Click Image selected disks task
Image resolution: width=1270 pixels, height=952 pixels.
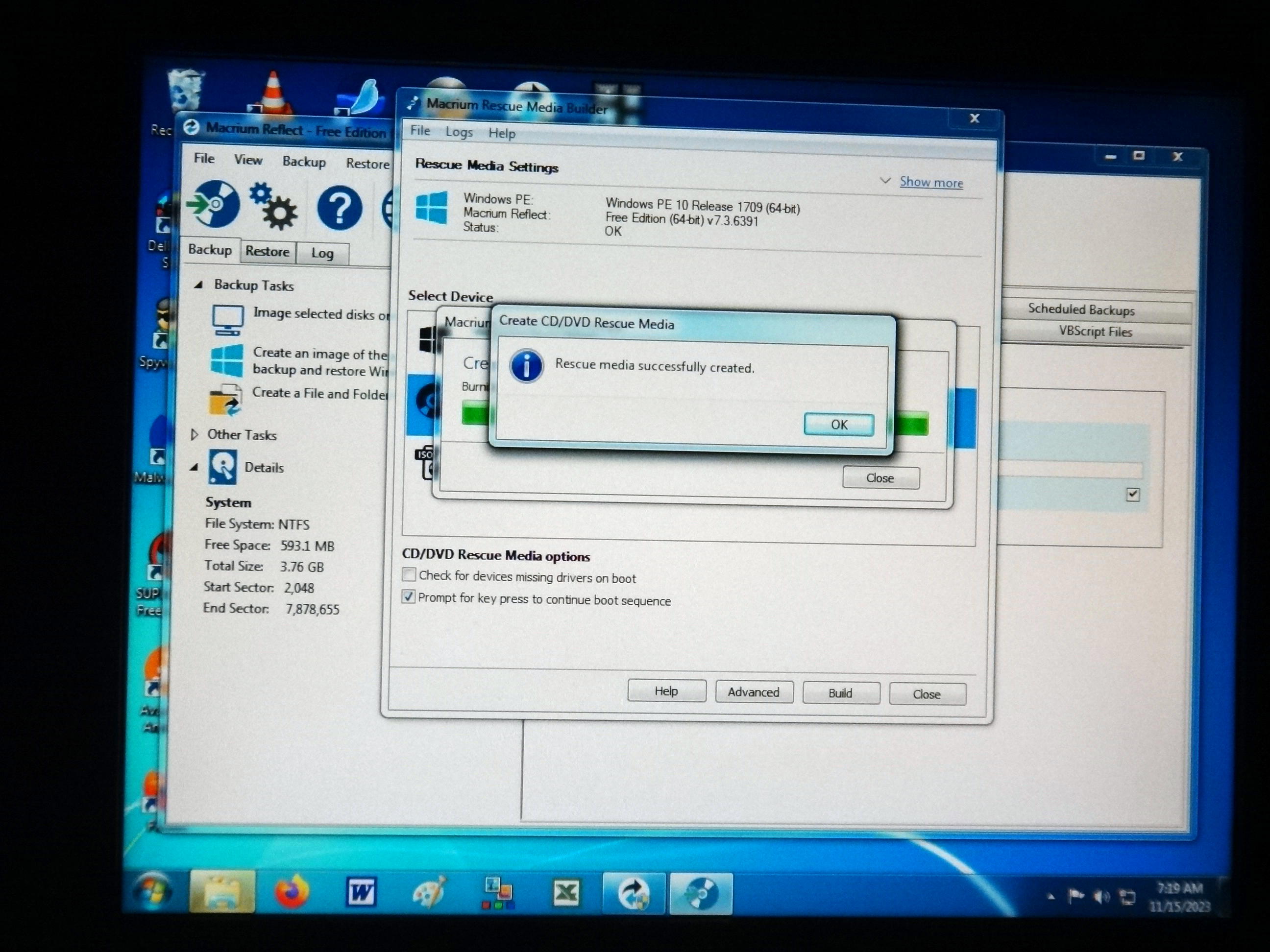tap(321, 314)
